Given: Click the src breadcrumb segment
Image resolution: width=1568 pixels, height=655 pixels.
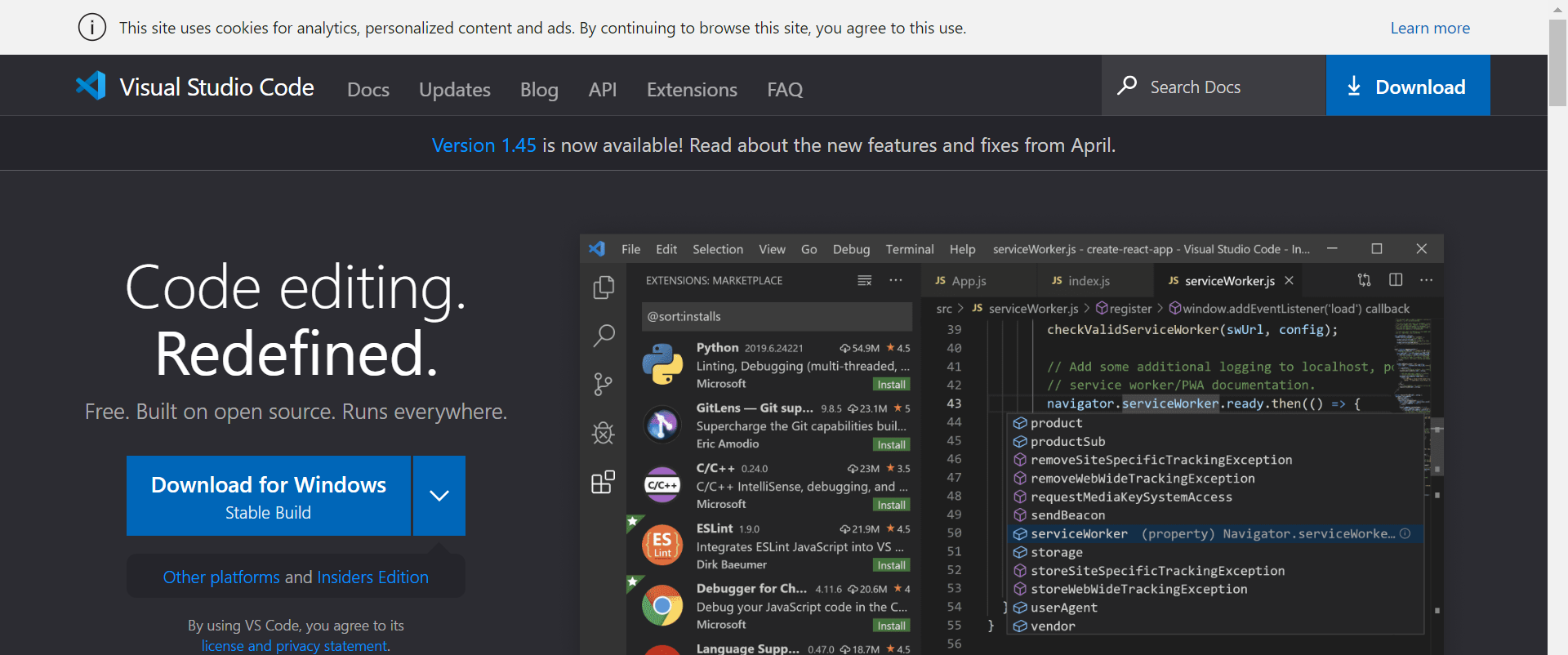Looking at the screenshot, I should click(x=944, y=308).
